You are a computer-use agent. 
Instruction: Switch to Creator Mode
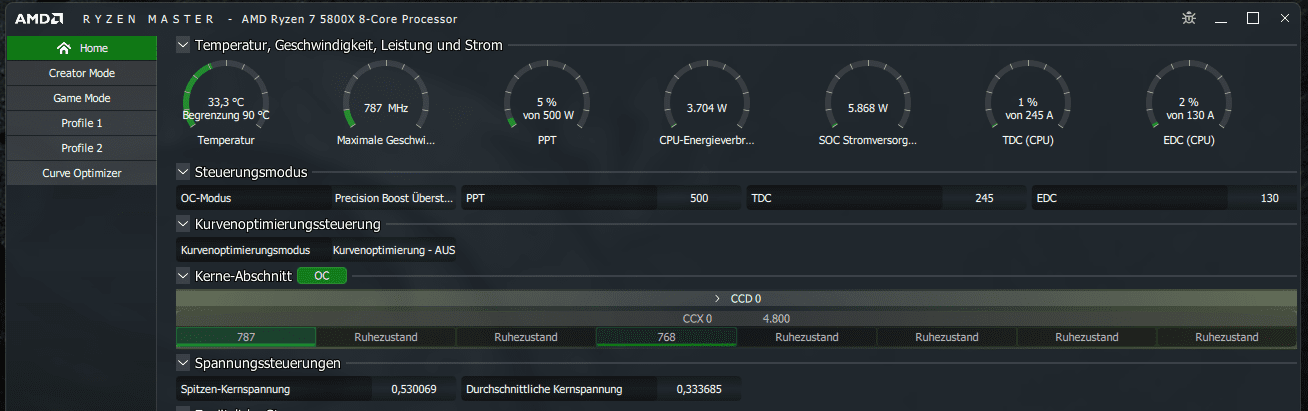coord(81,73)
